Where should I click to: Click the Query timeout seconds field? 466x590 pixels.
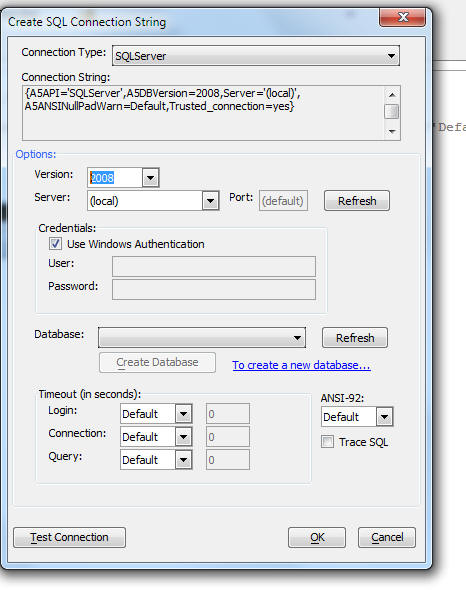pos(228,460)
